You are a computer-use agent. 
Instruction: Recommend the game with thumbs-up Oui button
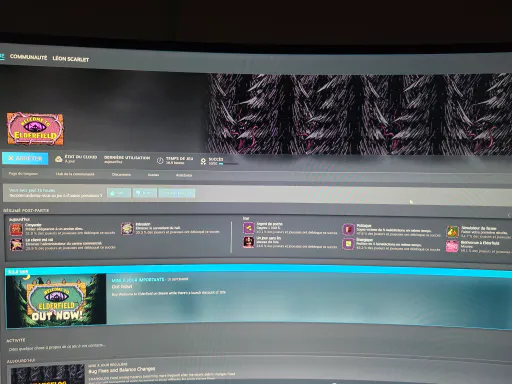119,193
